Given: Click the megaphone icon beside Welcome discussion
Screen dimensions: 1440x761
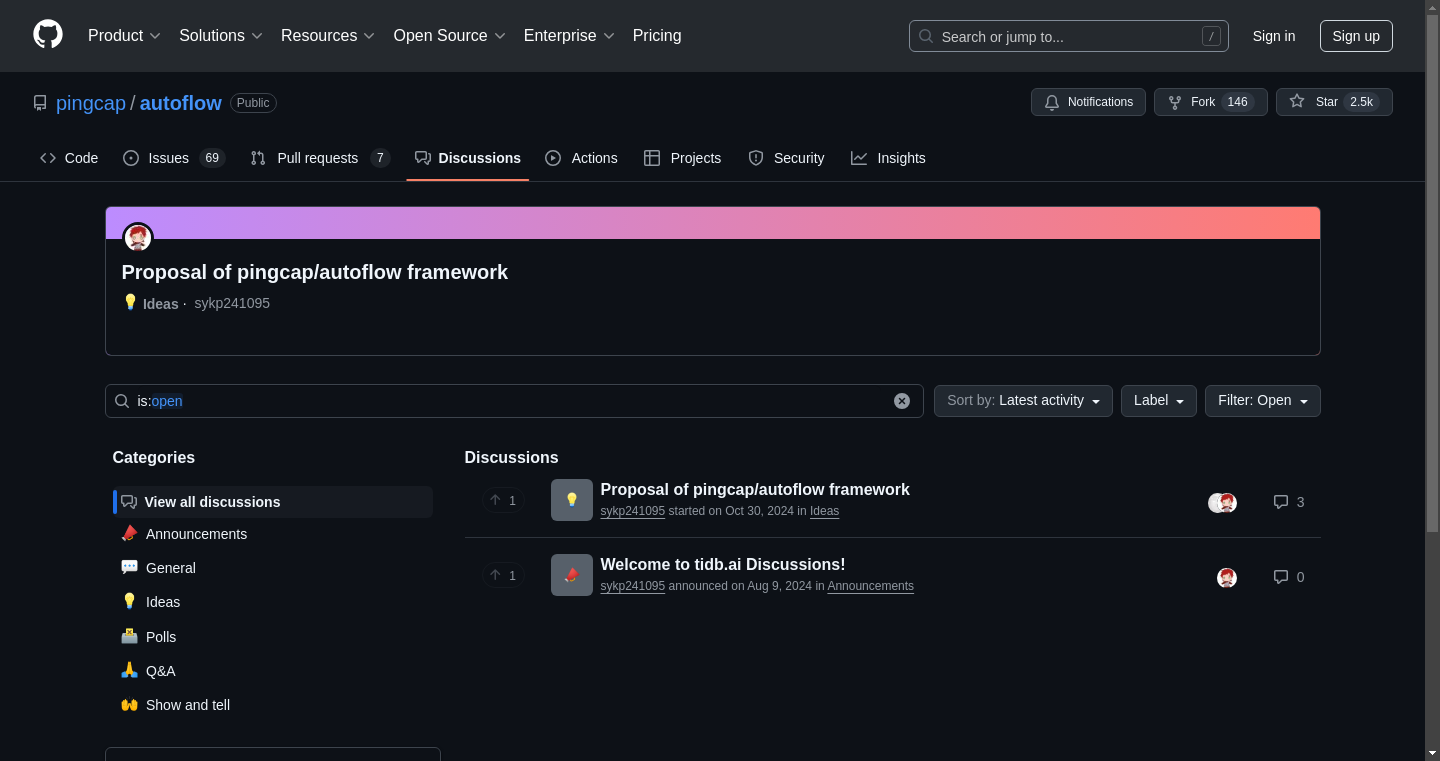Looking at the screenshot, I should tap(572, 575).
